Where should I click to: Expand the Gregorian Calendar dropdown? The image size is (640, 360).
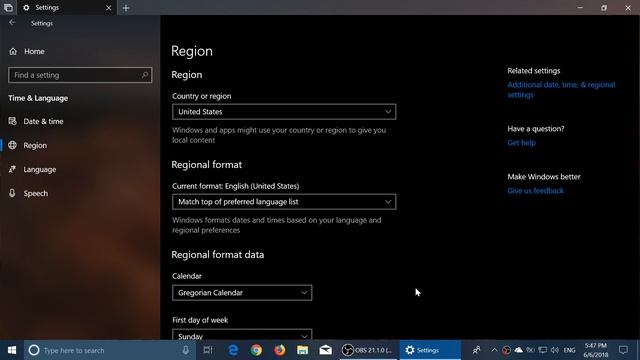tap(242, 293)
